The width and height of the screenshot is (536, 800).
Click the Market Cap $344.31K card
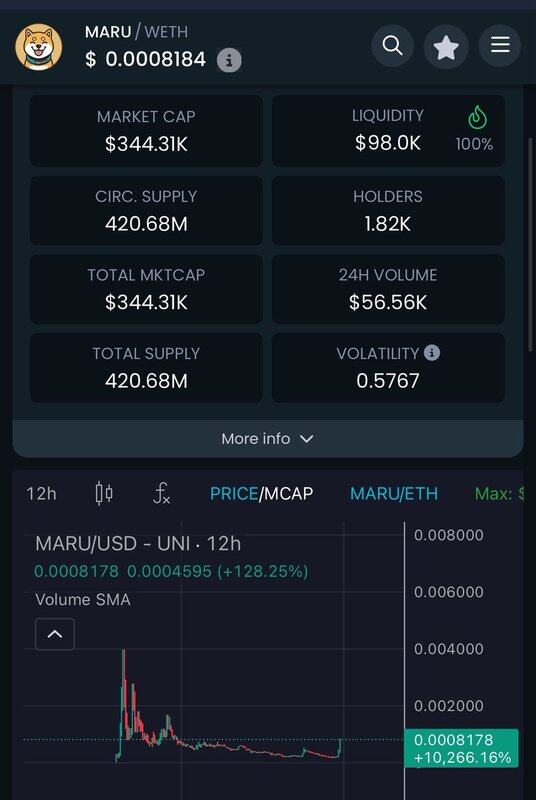click(x=146, y=131)
